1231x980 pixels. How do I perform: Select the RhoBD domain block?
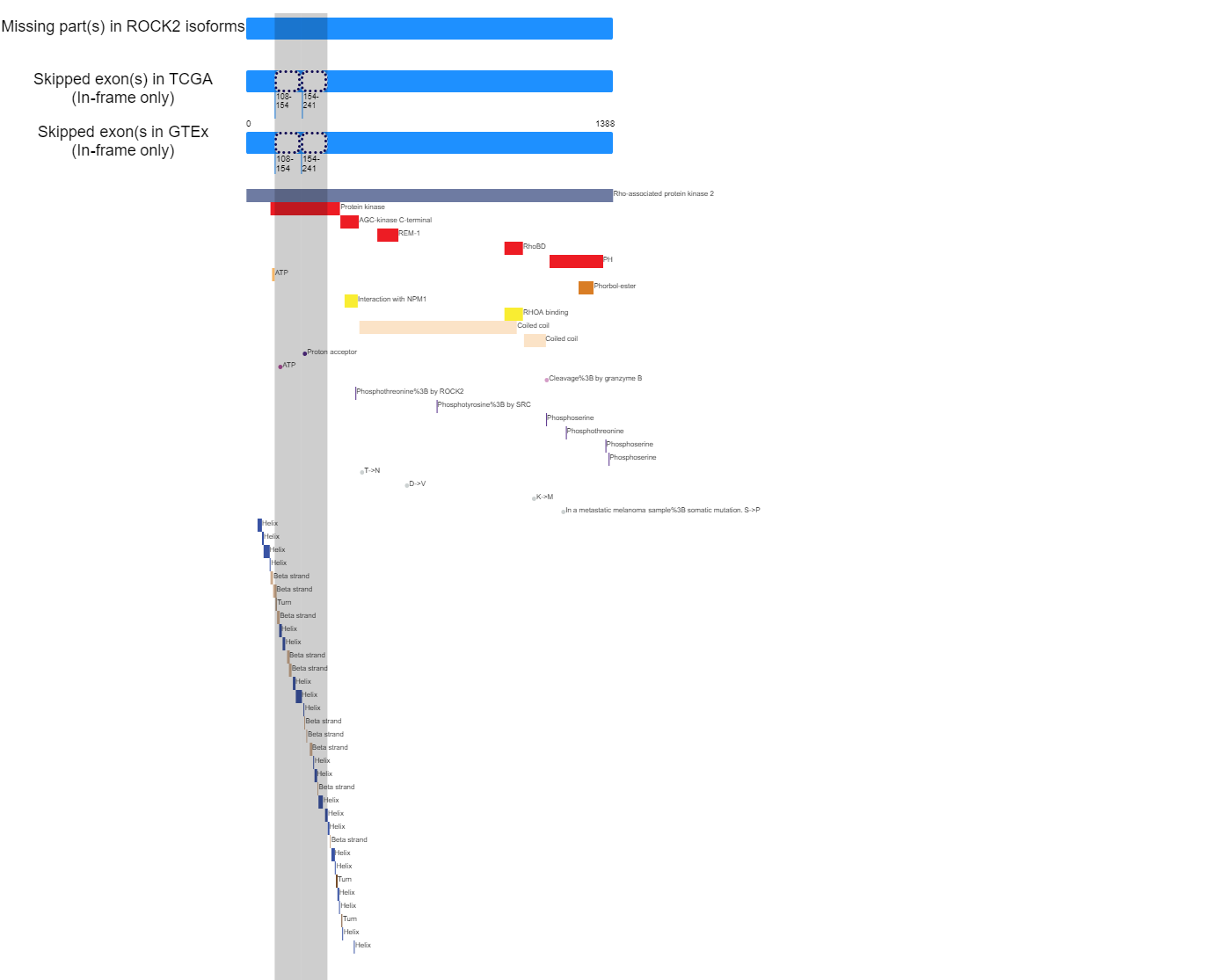(514, 248)
